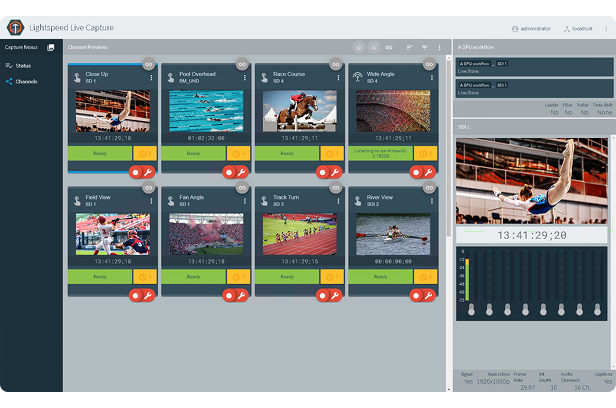Open the Capture Nexus library icon in sidebar
The image size is (616, 408).
(x=51, y=47)
